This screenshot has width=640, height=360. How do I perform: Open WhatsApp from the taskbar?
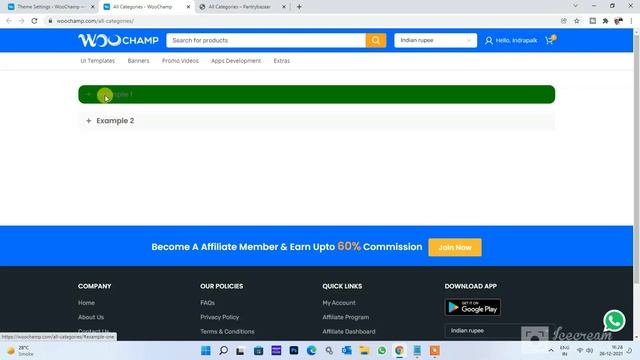tap(382, 350)
